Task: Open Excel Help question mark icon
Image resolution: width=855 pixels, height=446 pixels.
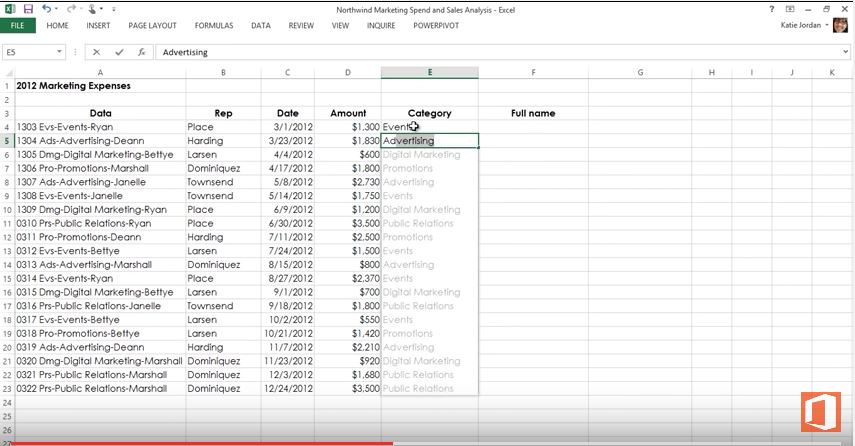Action: pos(774,8)
